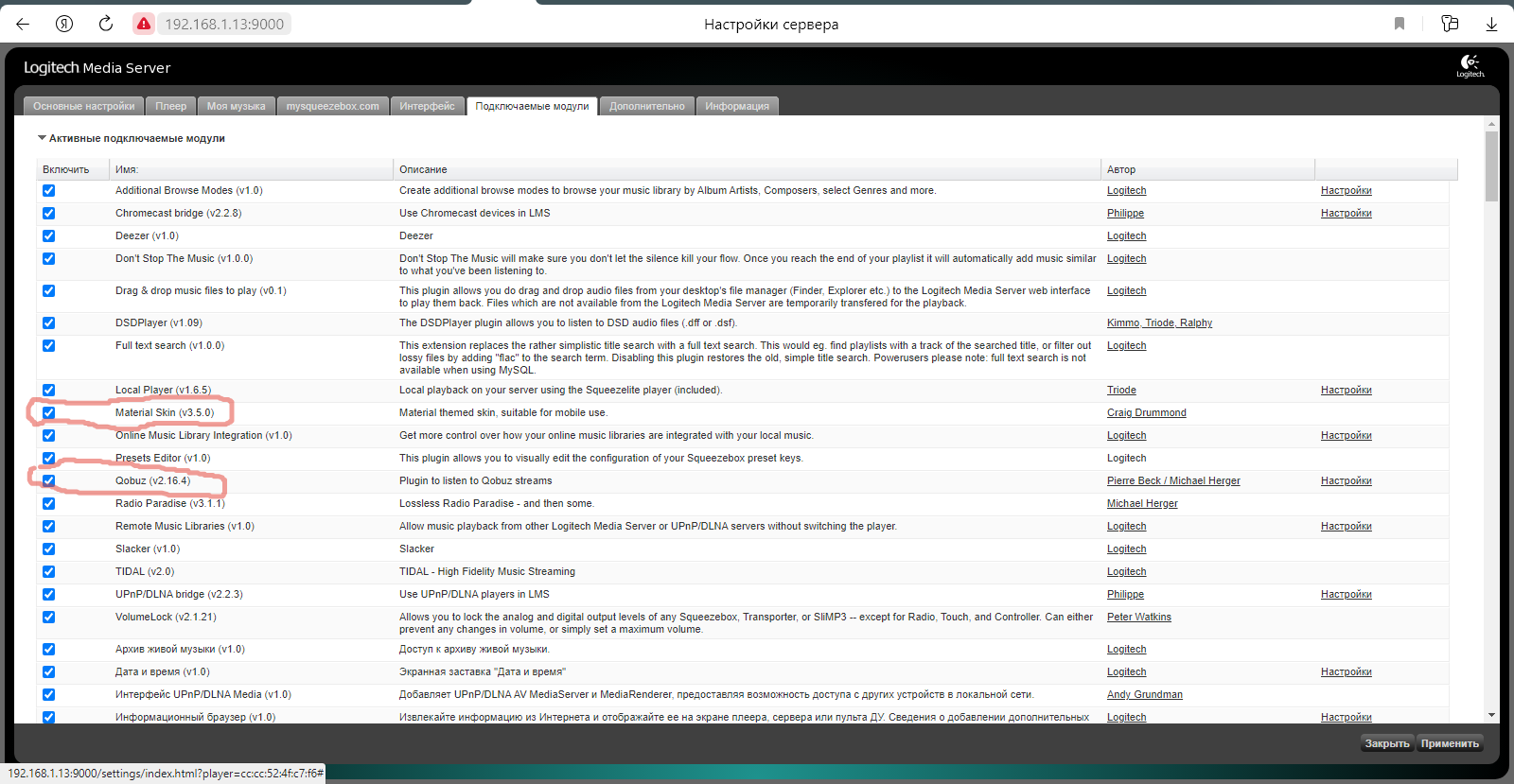The width and height of the screenshot is (1514, 784).
Task: Click the Закрыть button
Action: tap(1387, 743)
